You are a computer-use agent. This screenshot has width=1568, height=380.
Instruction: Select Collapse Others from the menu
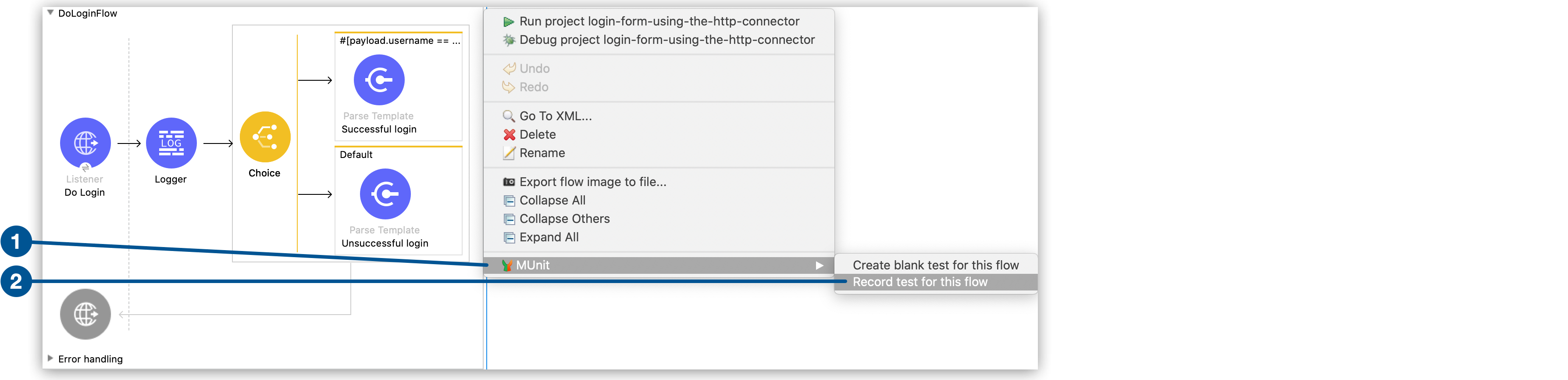click(563, 218)
